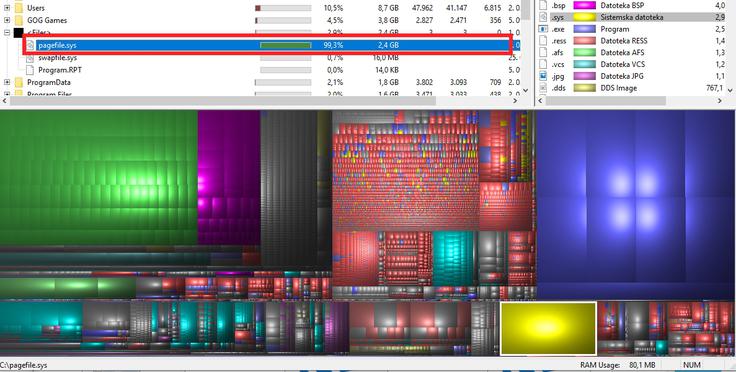Click the ProgramData folder icon

pos(19,82)
